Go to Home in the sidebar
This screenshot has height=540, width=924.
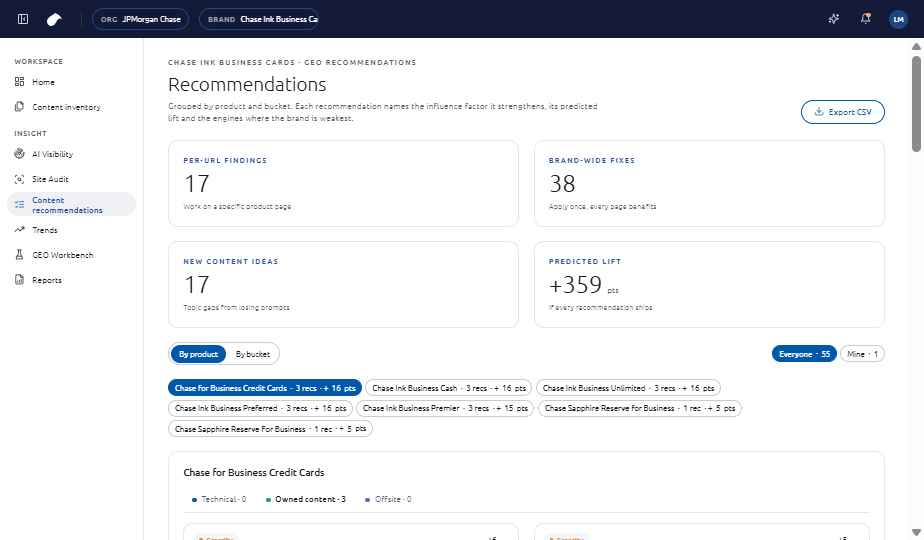[71, 82]
